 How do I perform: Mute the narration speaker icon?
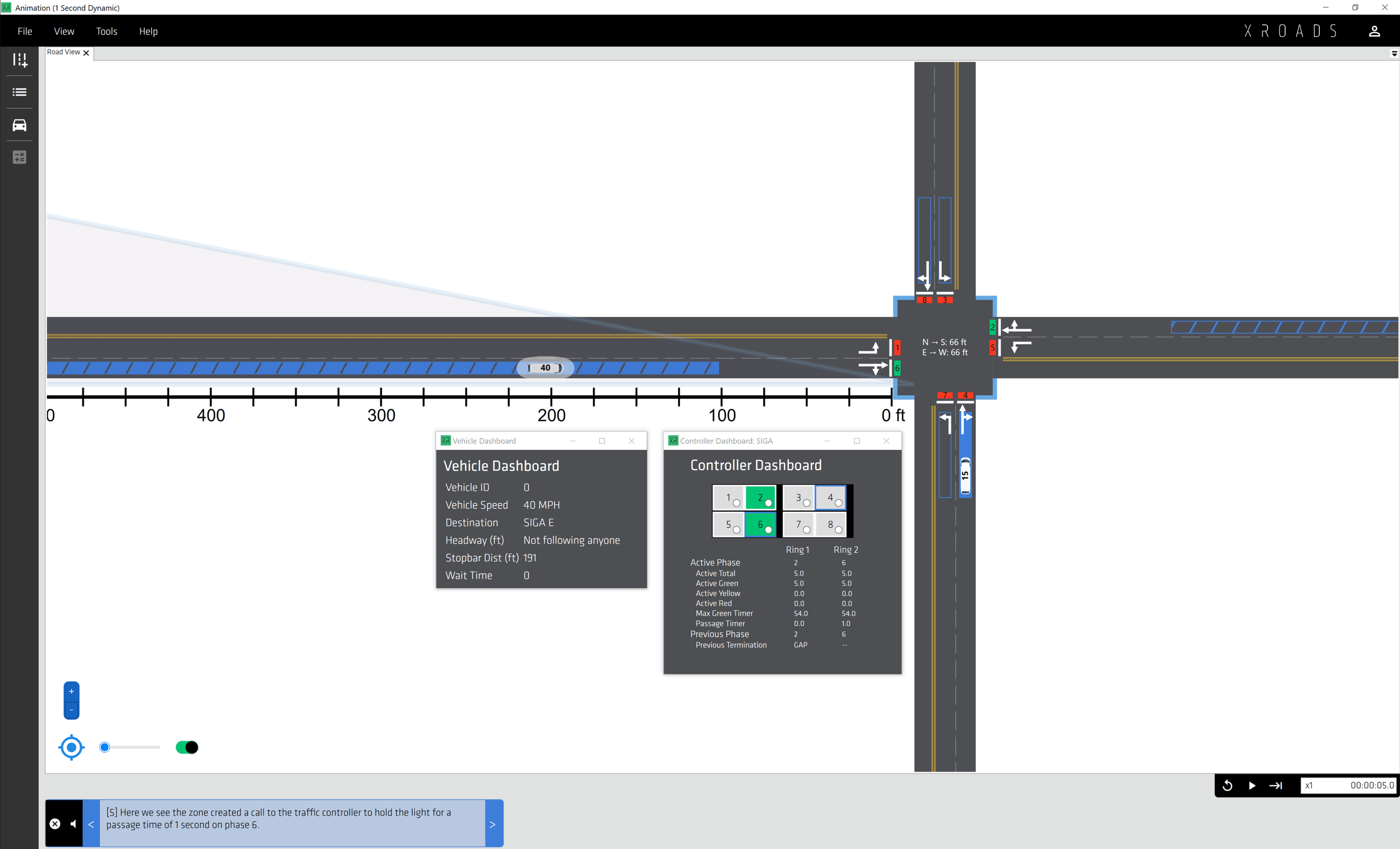click(73, 824)
